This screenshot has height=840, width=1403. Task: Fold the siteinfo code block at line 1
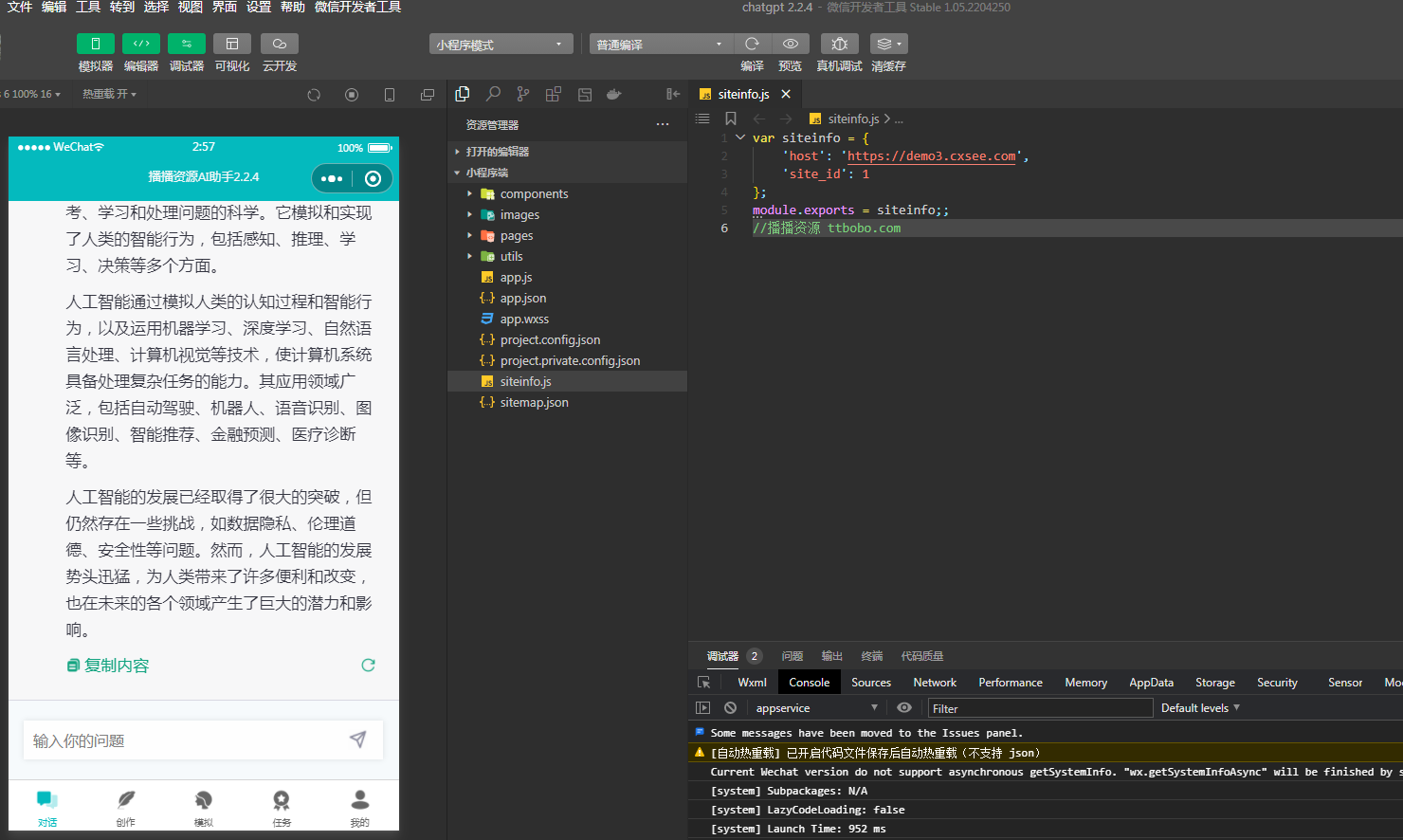click(740, 137)
